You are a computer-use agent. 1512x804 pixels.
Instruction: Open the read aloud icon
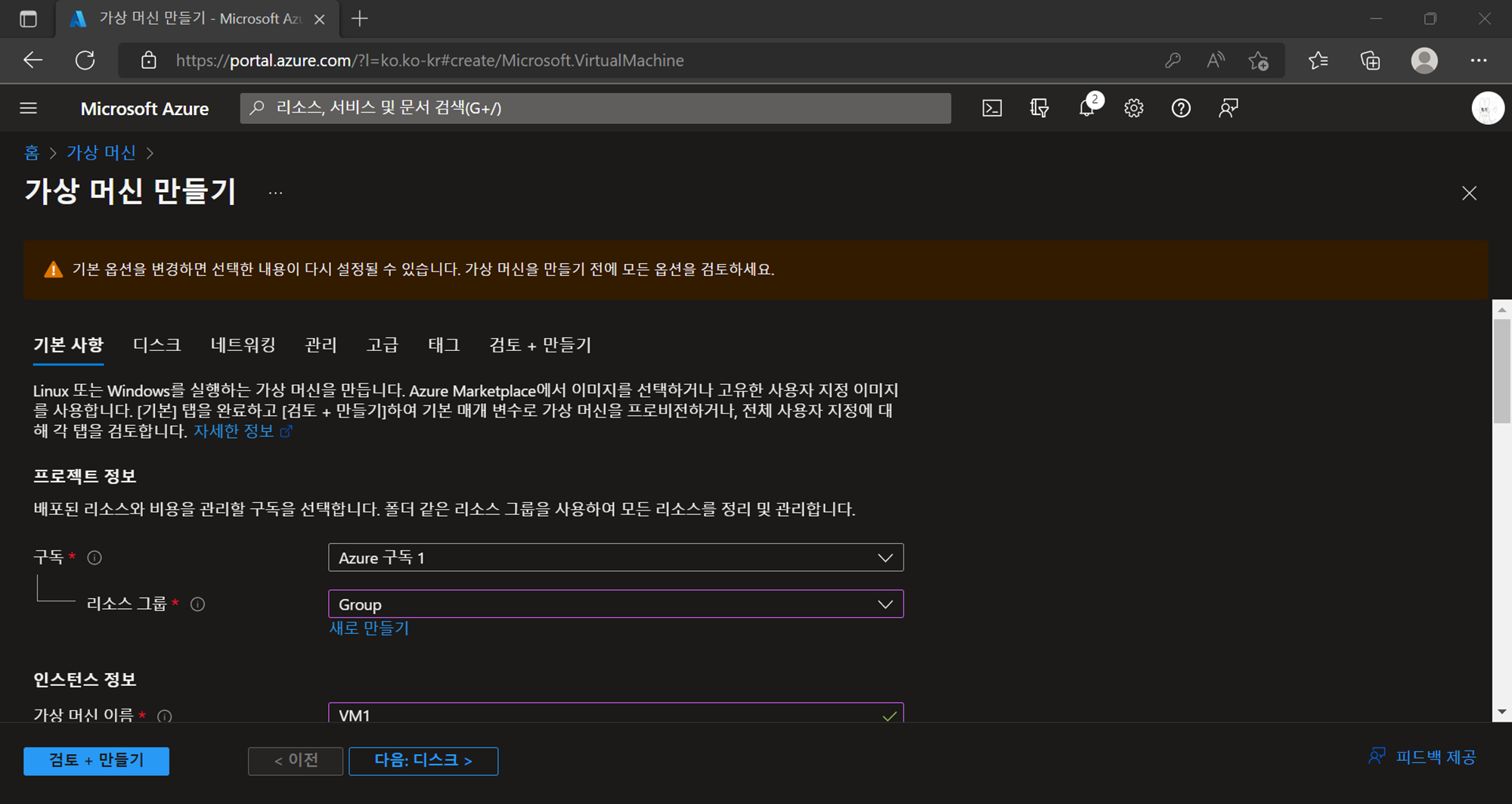click(x=1215, y=61)
